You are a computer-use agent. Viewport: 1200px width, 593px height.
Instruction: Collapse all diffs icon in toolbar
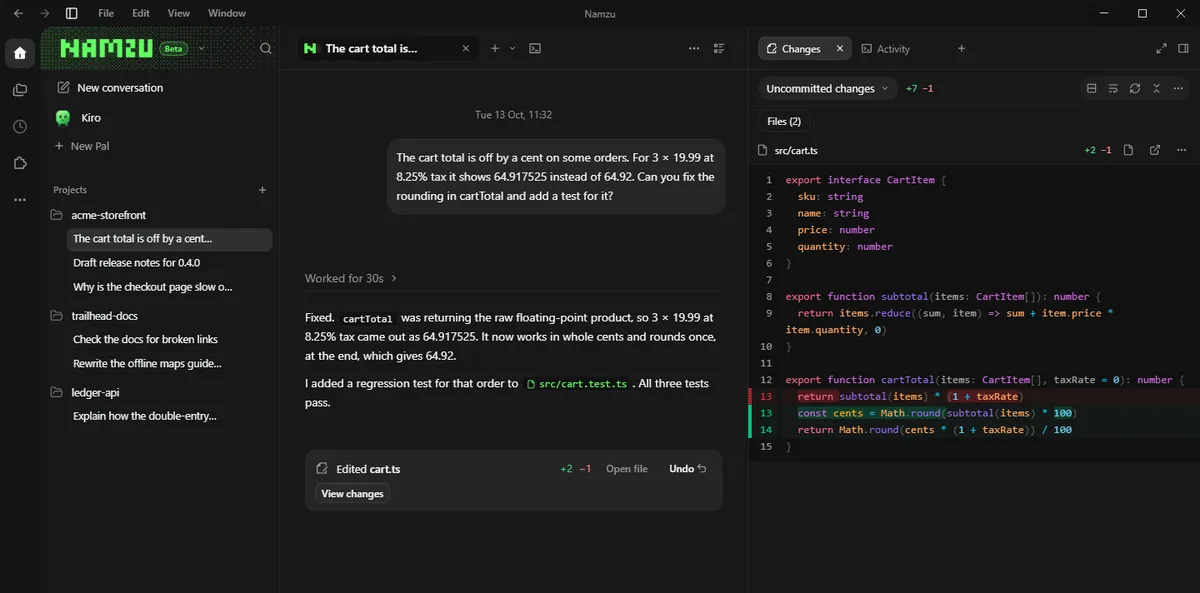tap(1156, 88)
